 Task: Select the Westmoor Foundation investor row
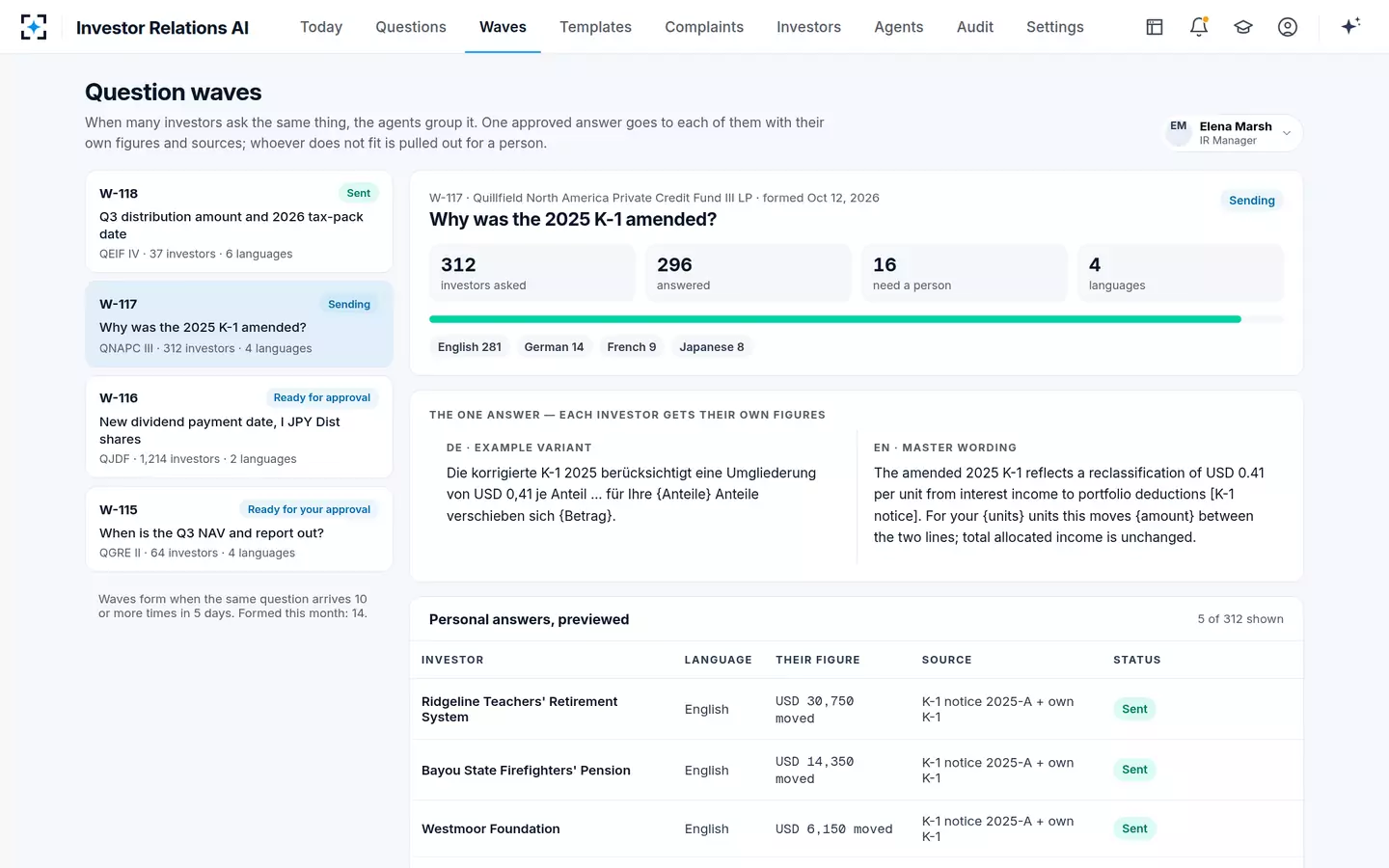pos(857,828)
